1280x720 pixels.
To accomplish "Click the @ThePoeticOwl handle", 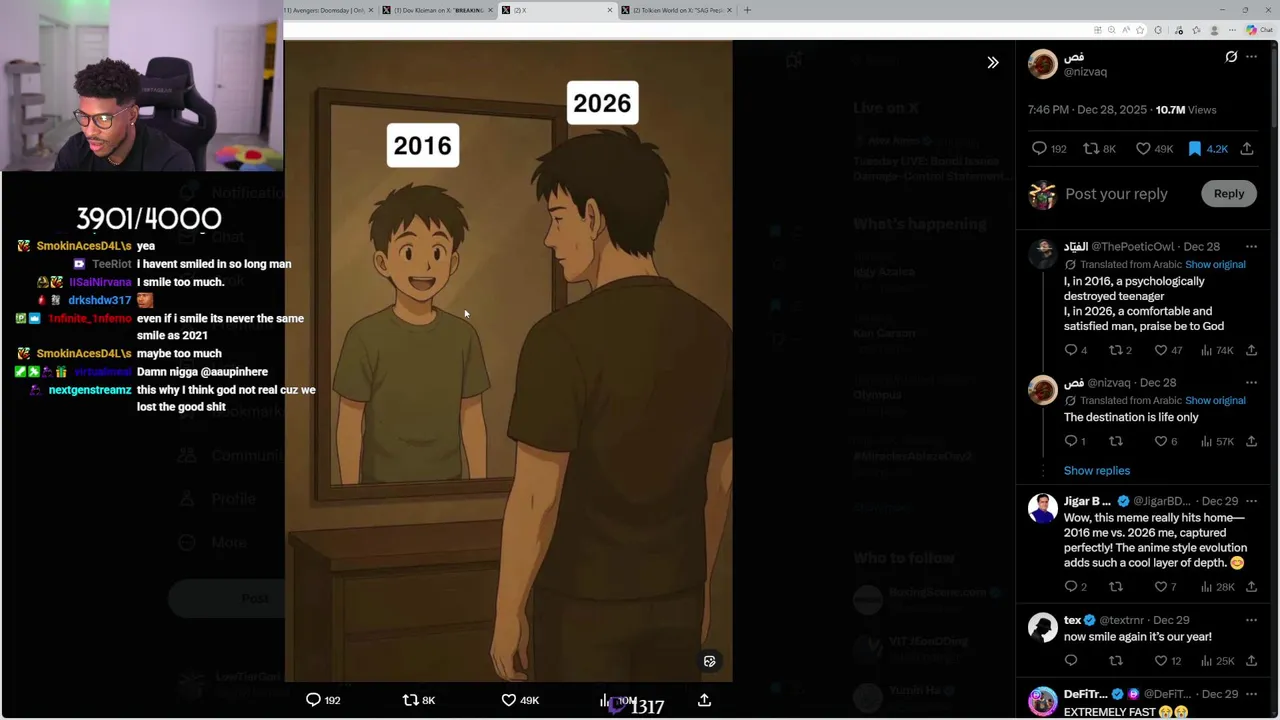I will point(1132,247).
